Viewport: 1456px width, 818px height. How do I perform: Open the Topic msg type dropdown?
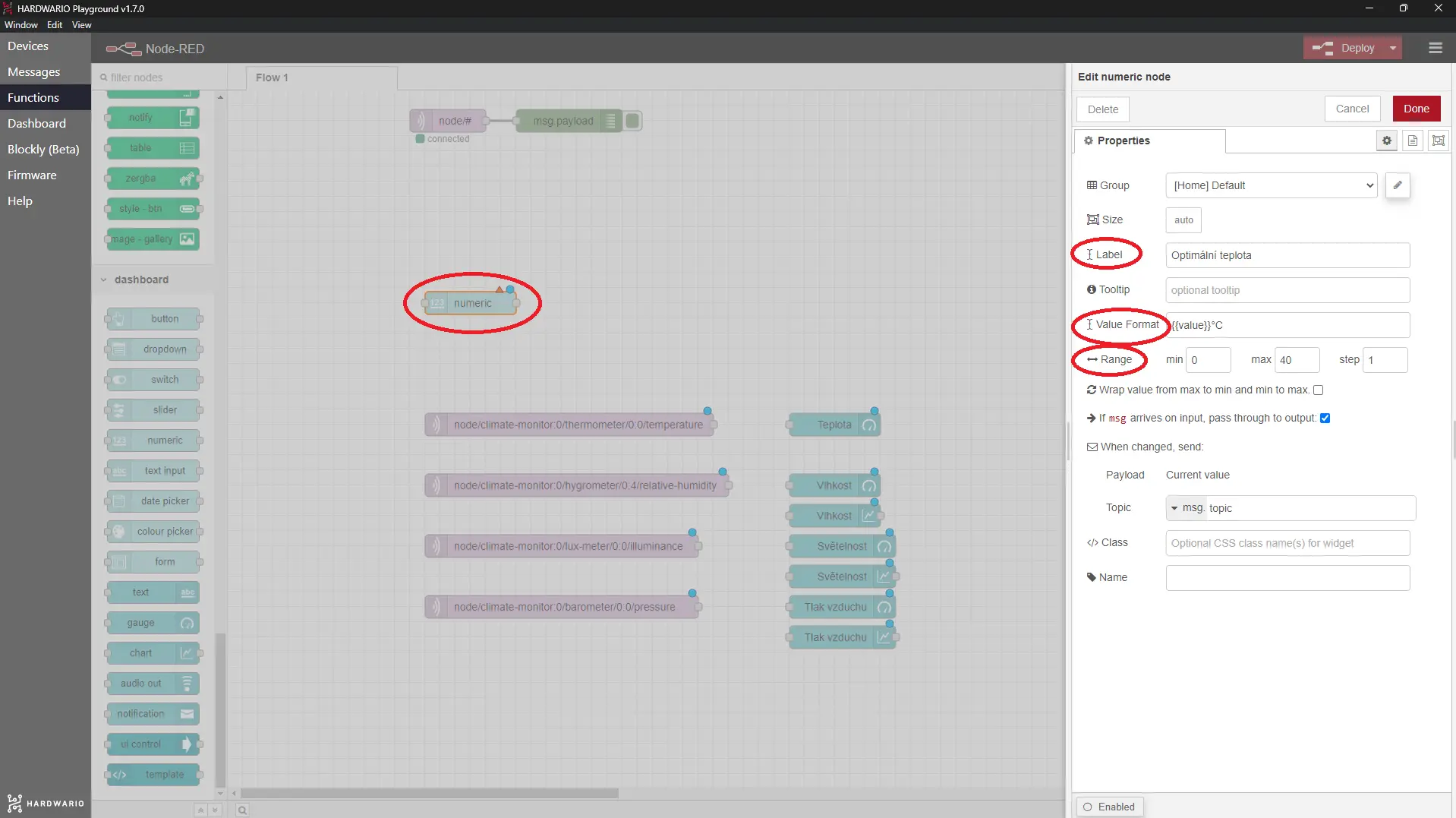(1187, 508)
